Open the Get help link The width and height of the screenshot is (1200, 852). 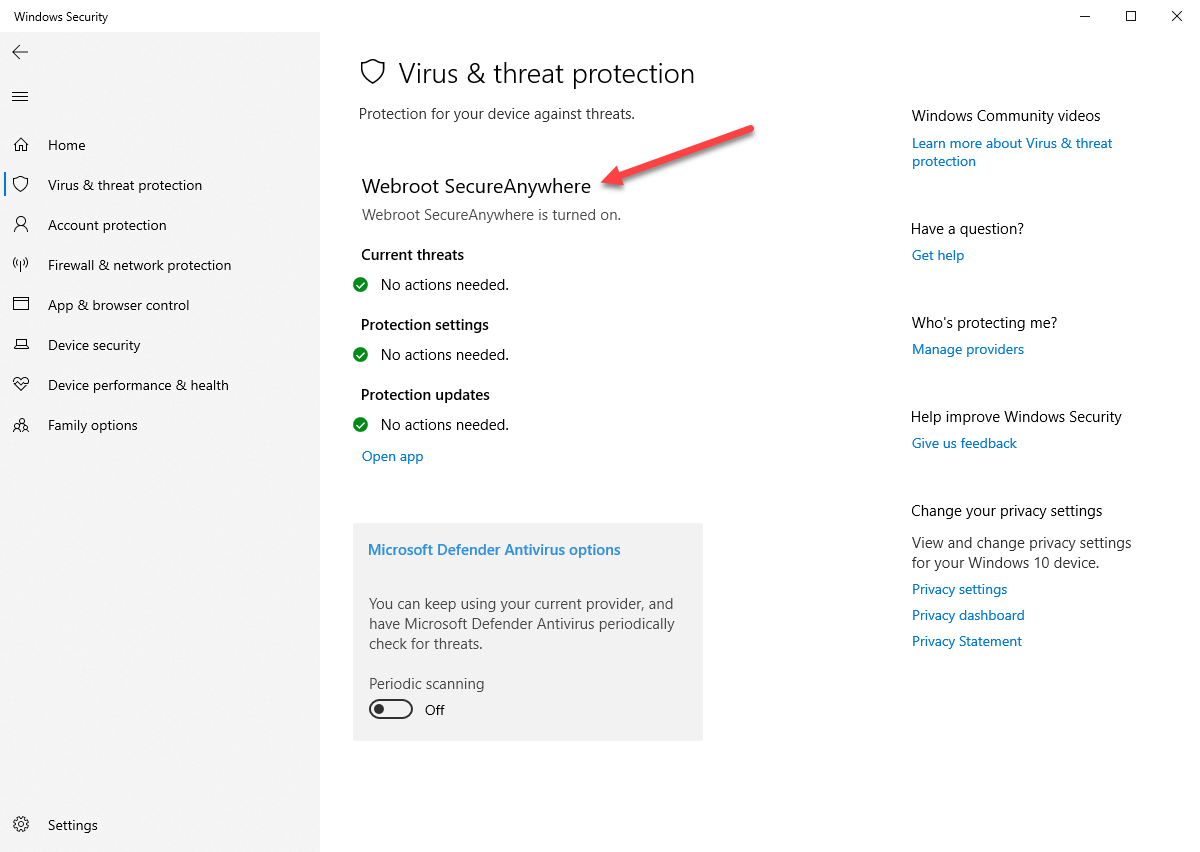(938, 255)
